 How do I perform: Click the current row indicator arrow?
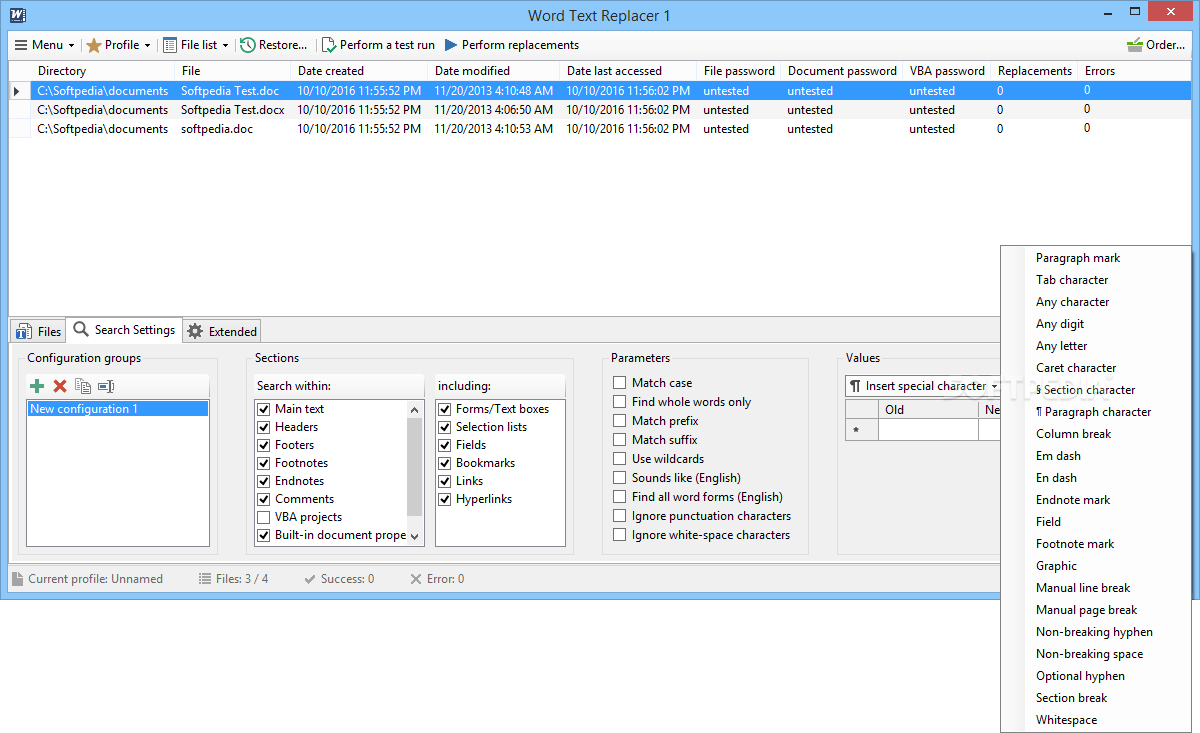[17, 91]
